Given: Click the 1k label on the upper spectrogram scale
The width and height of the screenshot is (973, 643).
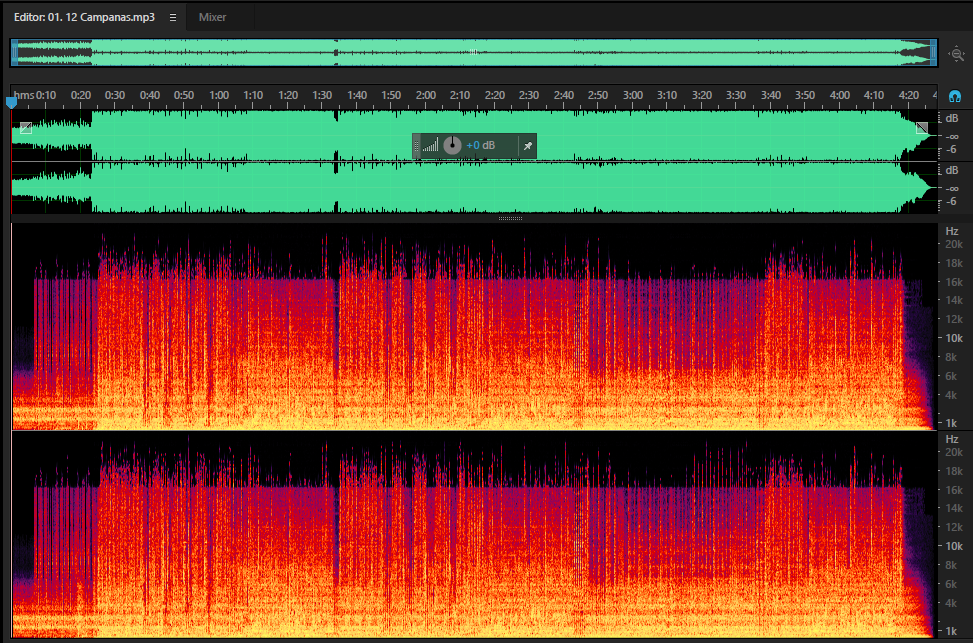Looking at the screenshot, I should pyautogui.click(x=951, y=423).
